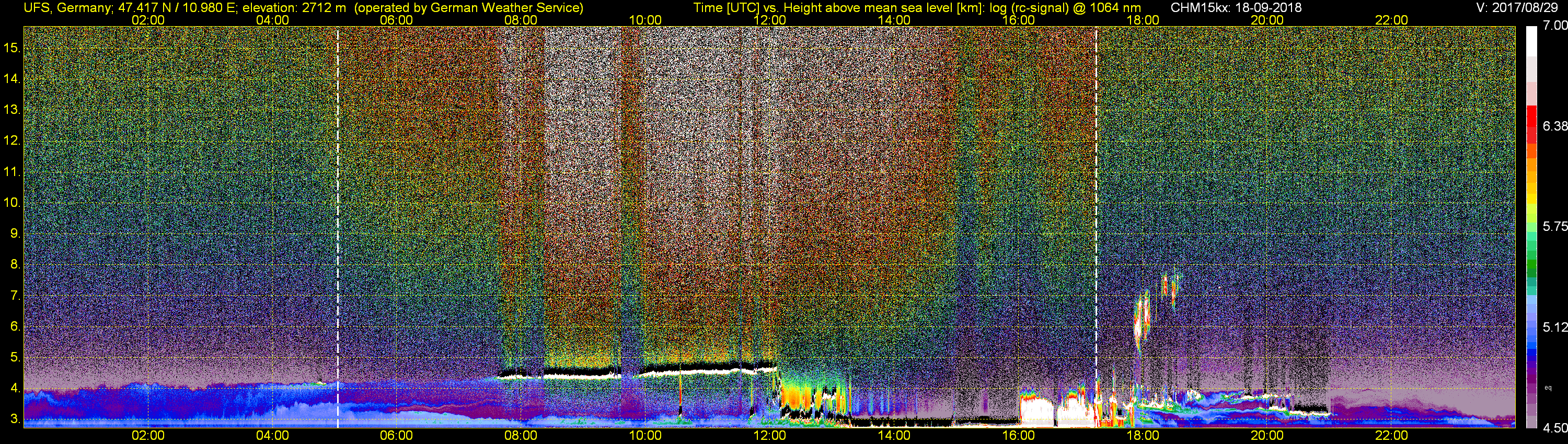Click the 10 km height axis label
Image resolution: width=1568 pixels, height=444 pixels.
click(x=12, y=203)
